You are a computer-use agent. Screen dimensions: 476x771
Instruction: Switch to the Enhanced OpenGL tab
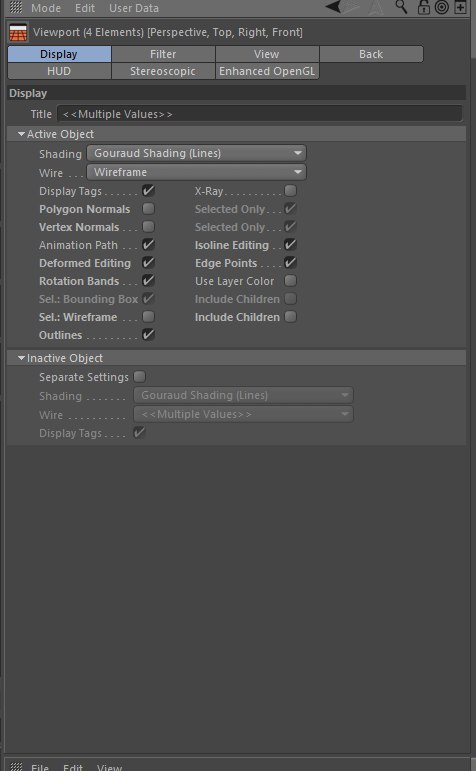(x=267, y=71)
